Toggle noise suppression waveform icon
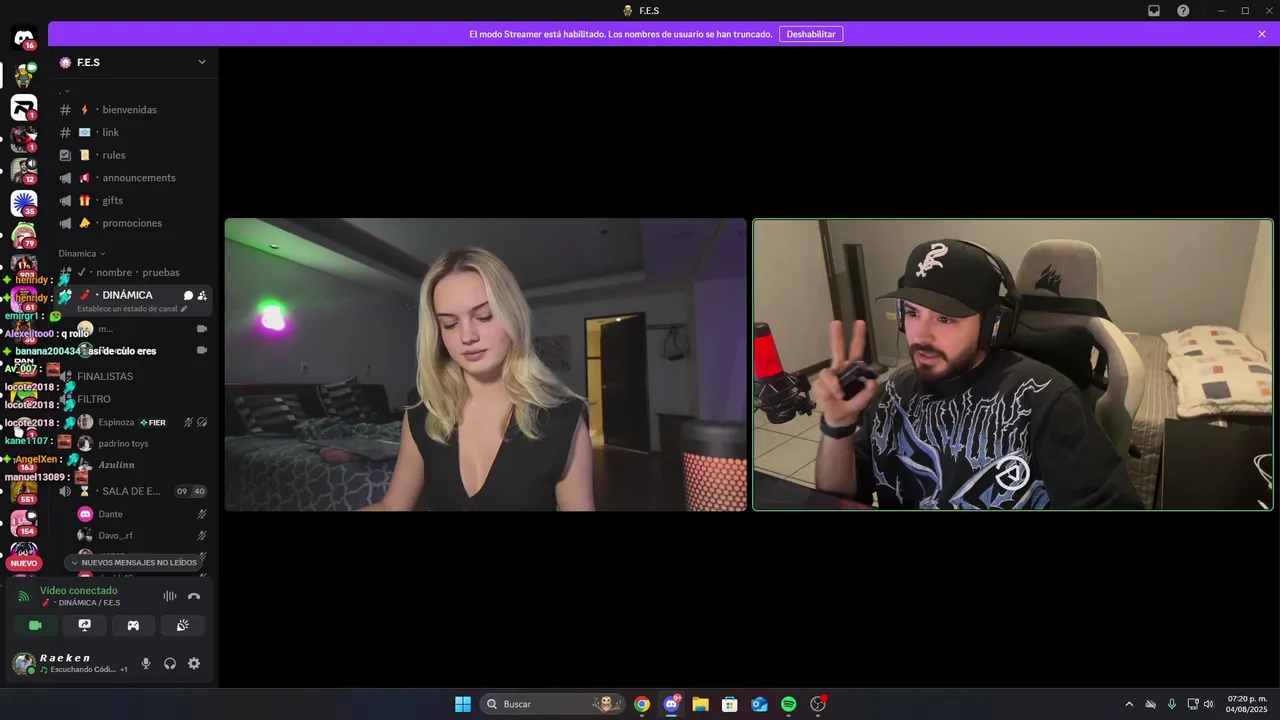Image resolution: width=1280 pixels, height=720 pixels. click(x=170, y=596)
